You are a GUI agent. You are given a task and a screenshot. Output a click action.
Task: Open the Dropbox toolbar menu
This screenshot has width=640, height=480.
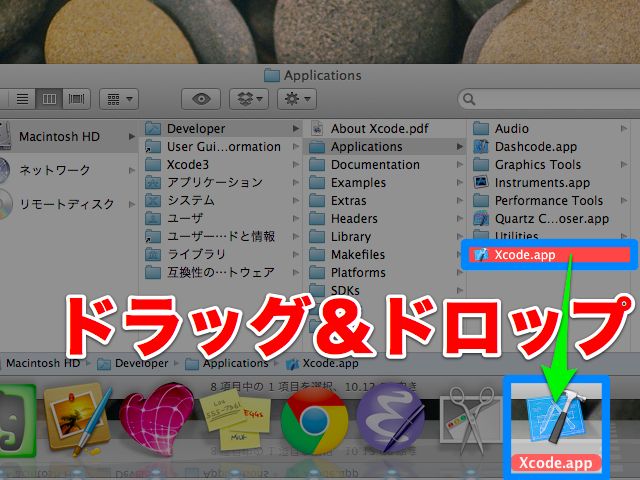pos(249,99)
